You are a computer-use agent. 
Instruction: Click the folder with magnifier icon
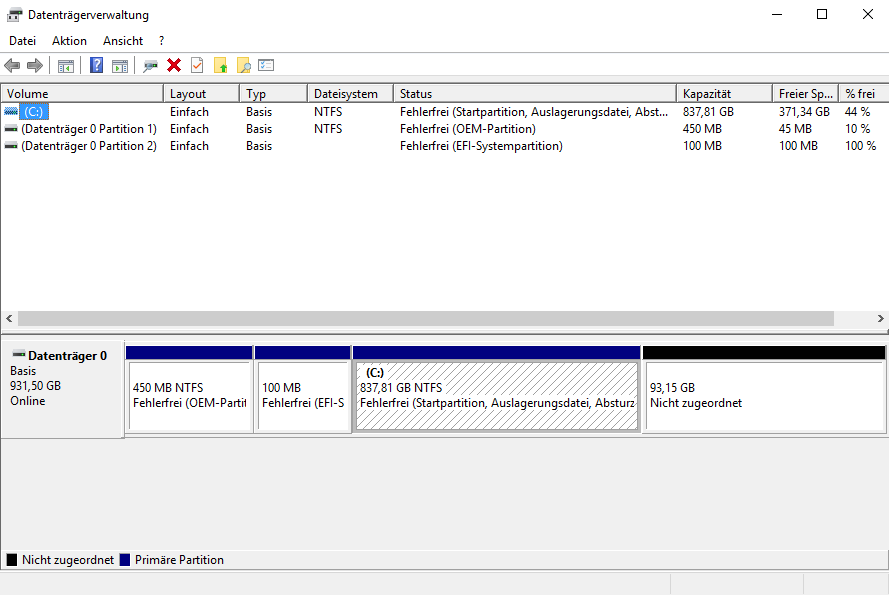point(243,65)
